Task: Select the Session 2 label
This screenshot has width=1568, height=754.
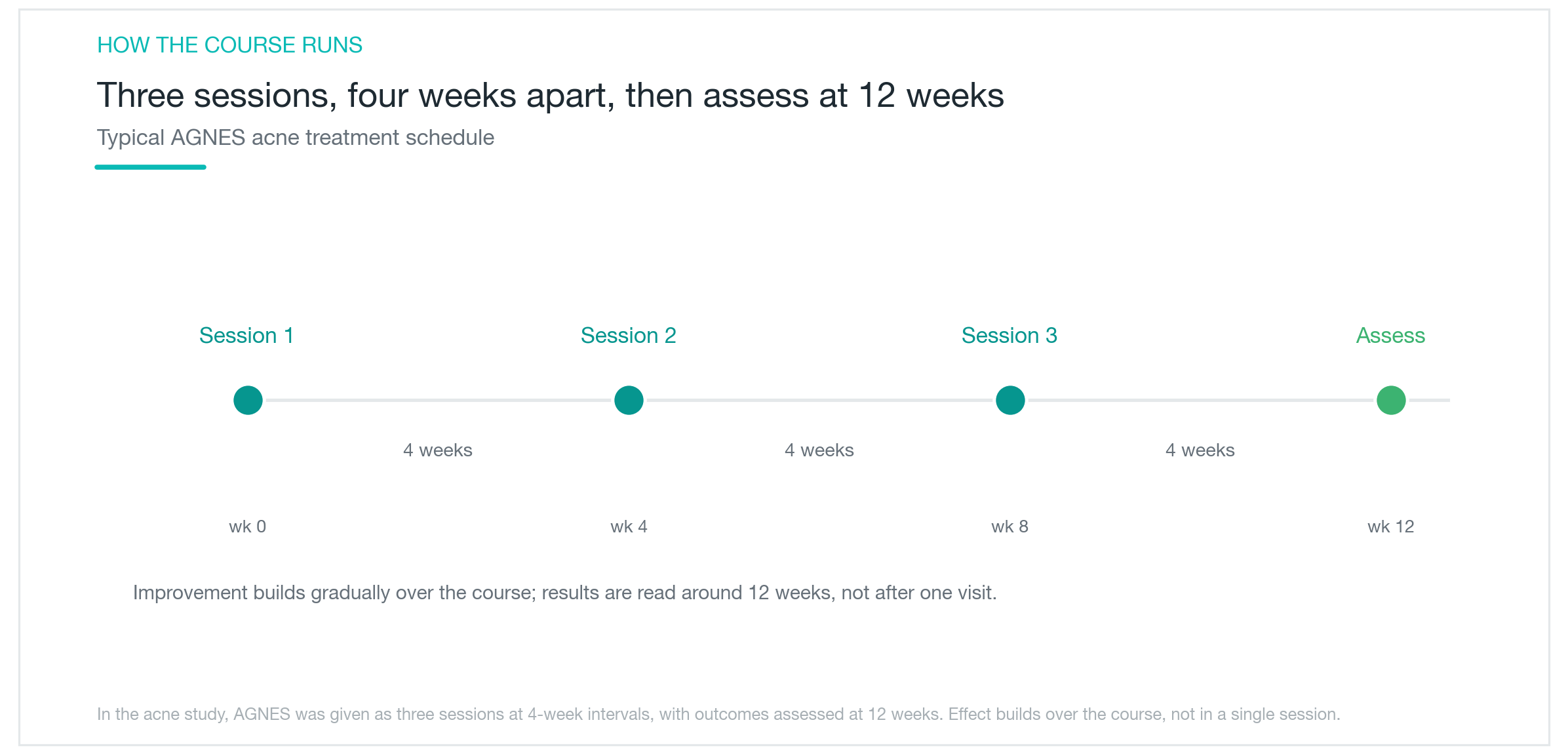Action: [x=628, y=335]
